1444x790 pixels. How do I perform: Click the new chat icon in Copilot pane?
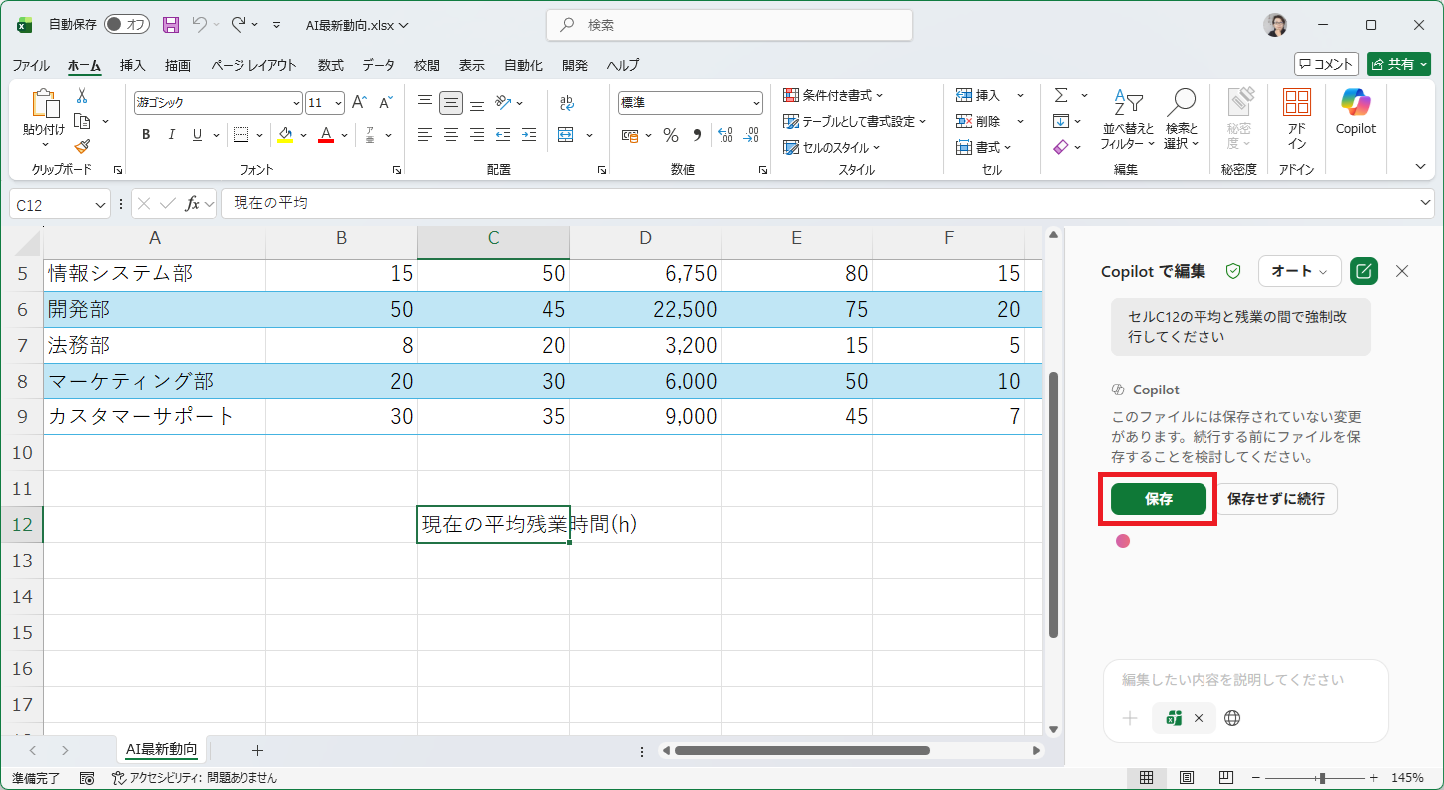point(1363,271)
